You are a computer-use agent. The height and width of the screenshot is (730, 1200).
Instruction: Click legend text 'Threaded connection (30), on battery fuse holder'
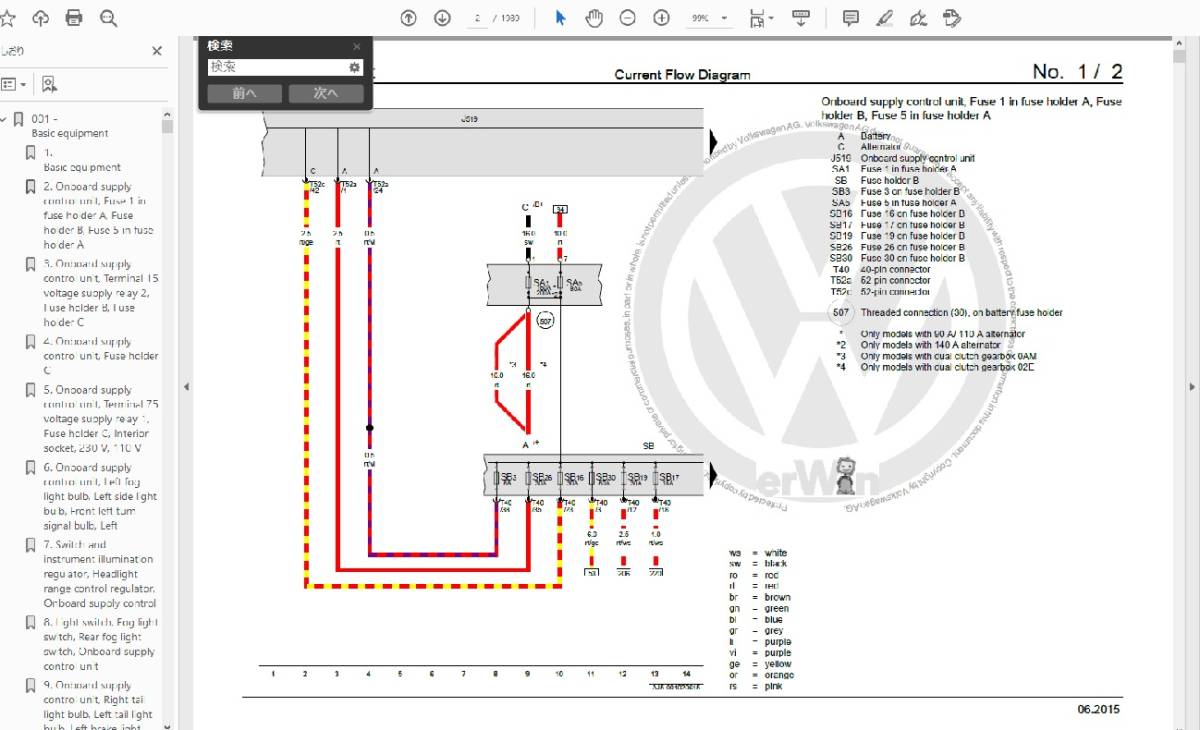click(x=961, y=313)
